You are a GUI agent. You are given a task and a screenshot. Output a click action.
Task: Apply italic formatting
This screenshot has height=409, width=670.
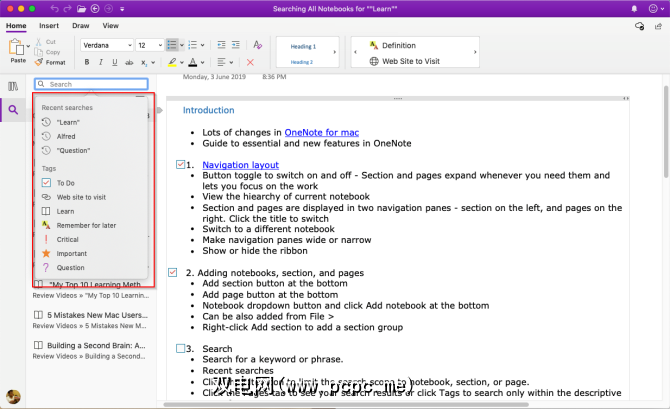click(101, 62)
